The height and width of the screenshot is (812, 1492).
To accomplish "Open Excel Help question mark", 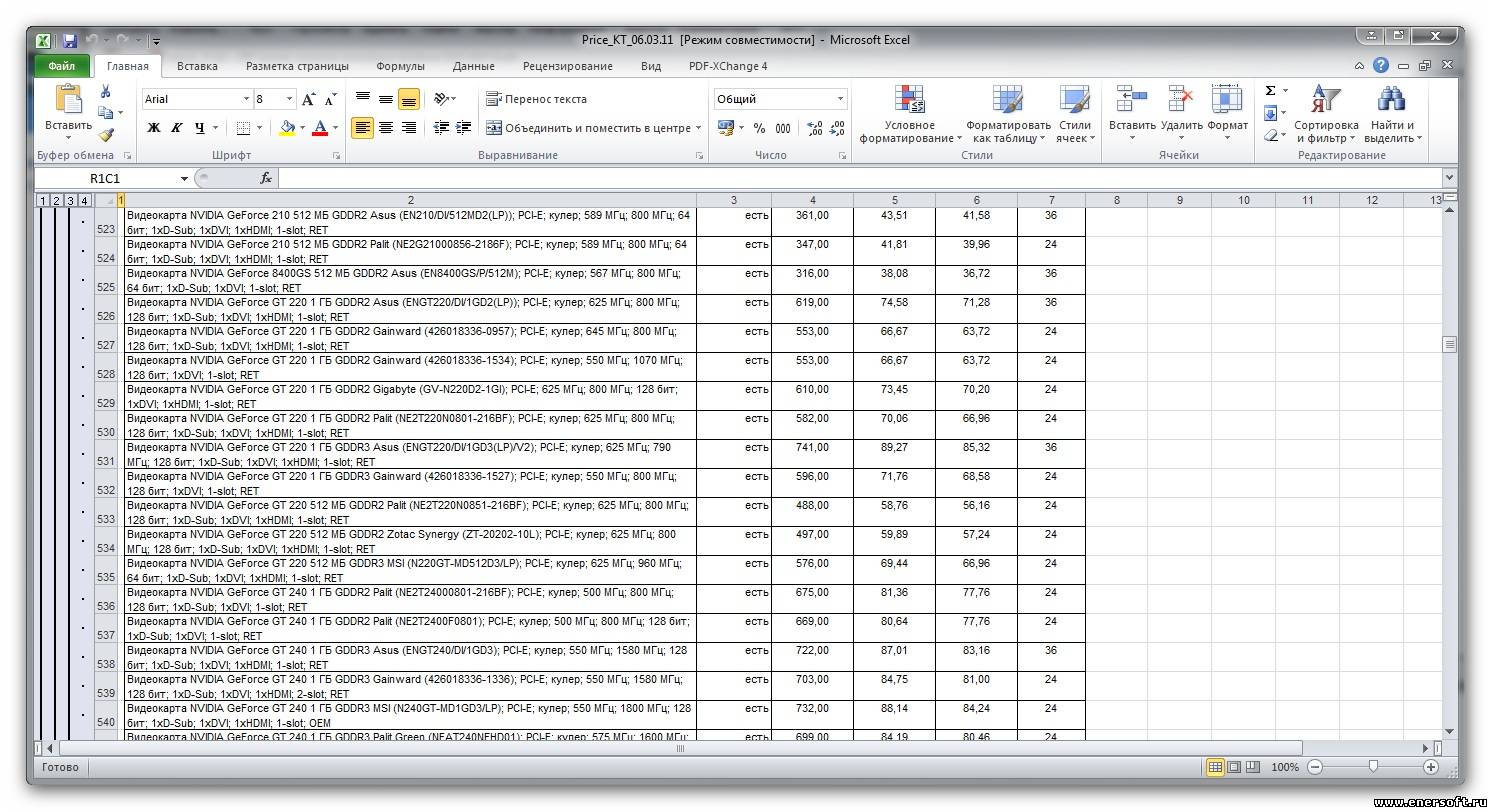I will click(1381, 66).
